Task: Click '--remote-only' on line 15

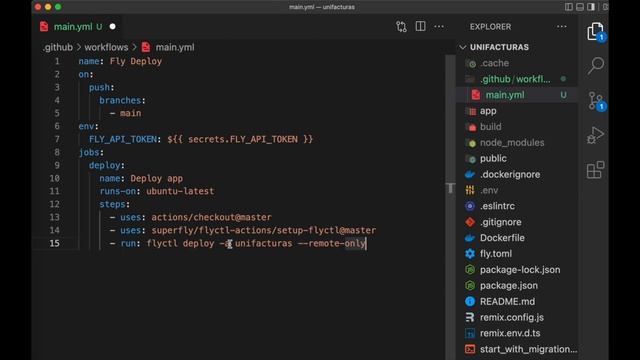Action: [331, 244]
